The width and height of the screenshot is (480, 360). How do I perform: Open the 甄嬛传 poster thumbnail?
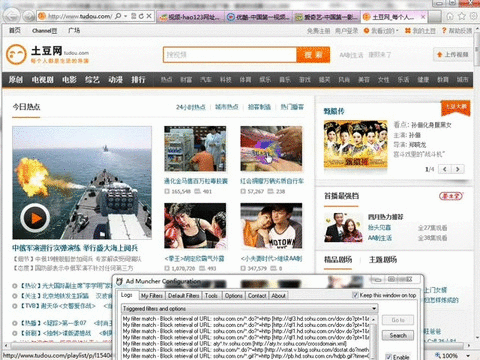click(x=355, y=144)
